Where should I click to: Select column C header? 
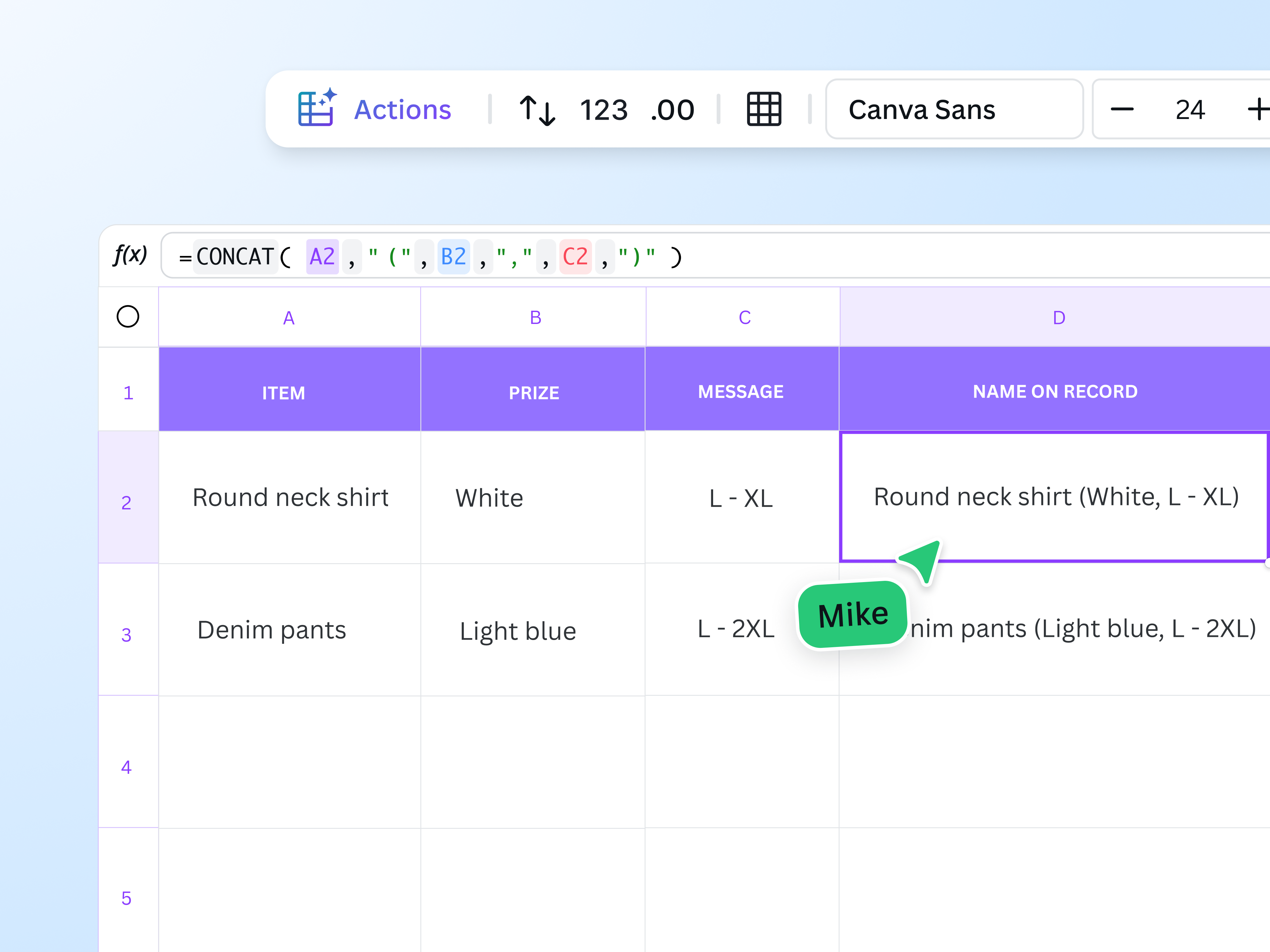coord(743,317)
